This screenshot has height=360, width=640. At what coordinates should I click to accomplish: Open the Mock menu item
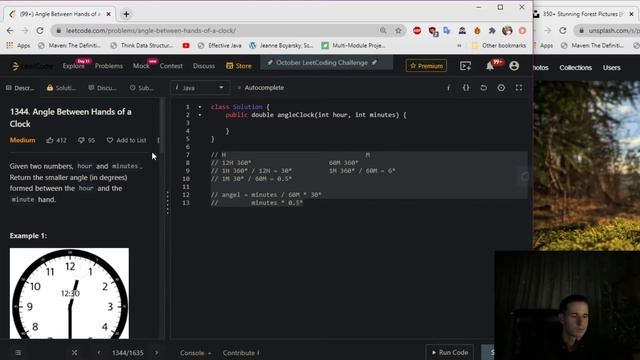pyautogui.click(x=141, y=66)
